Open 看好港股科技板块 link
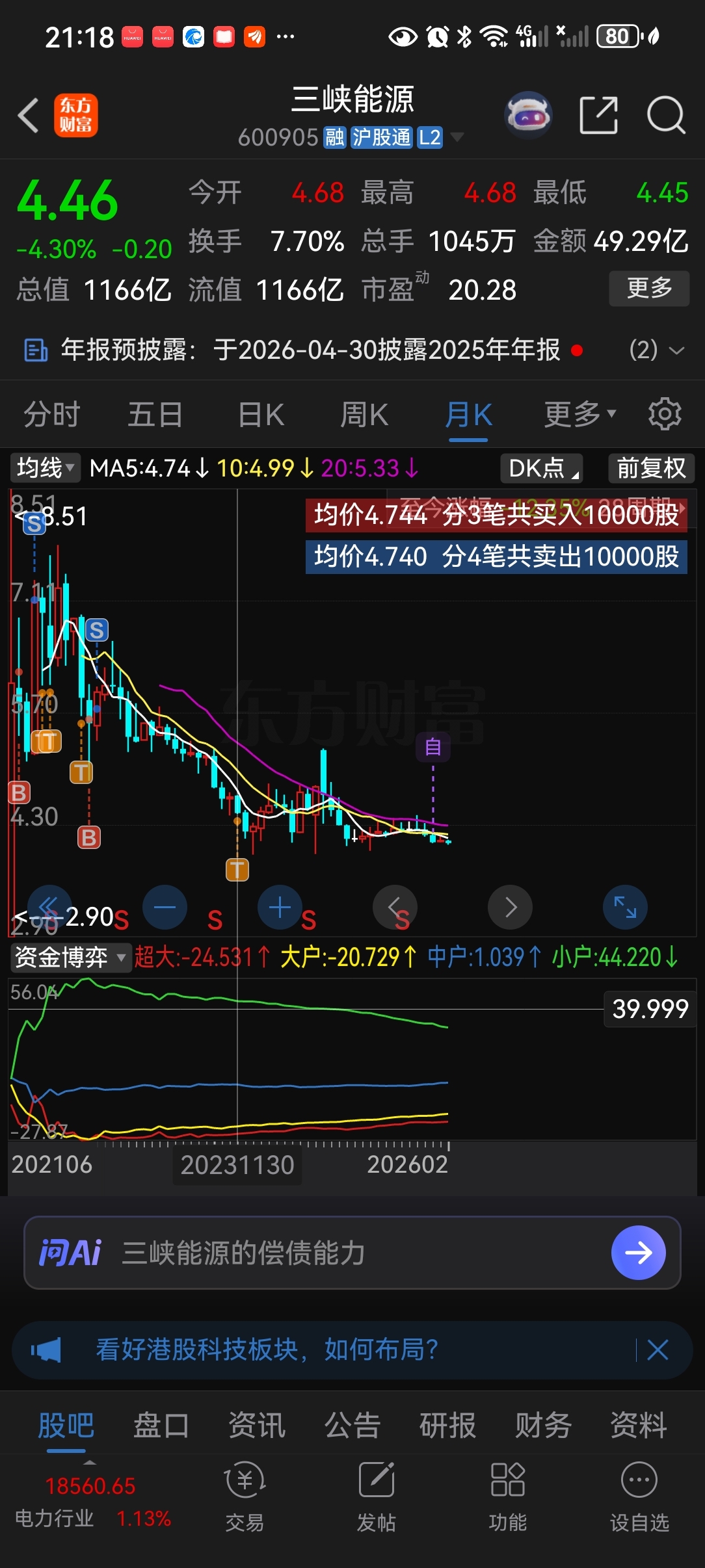This screenshot has height=1568, width=705. pyautogui.click(x=267, y=1350)
